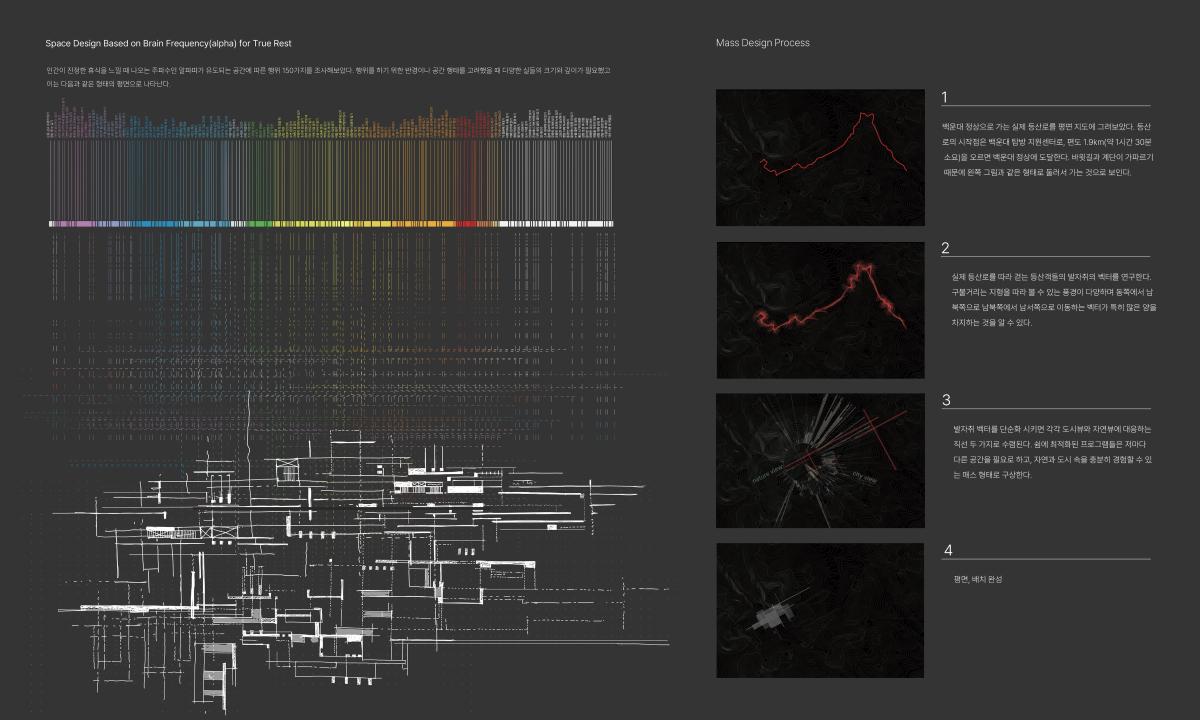Click the step number '4' heading
The image size is (1200, 720).
pyautogui.click(x=948, y=550)
